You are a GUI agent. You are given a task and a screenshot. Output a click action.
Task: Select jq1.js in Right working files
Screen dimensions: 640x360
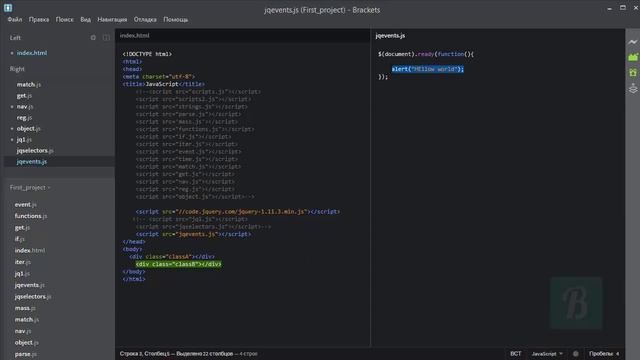tap(24, 140)
